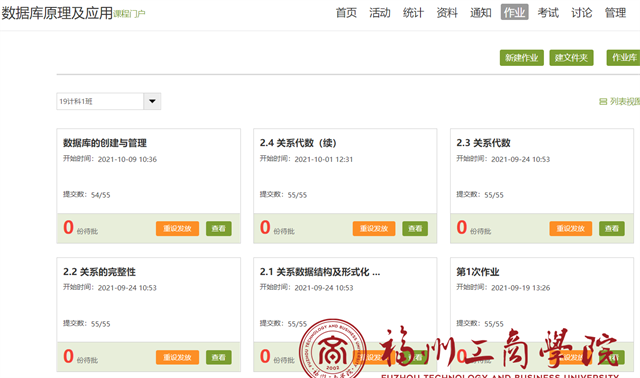
Task: Open the 通知 menu item
Action: pos(480,13)
